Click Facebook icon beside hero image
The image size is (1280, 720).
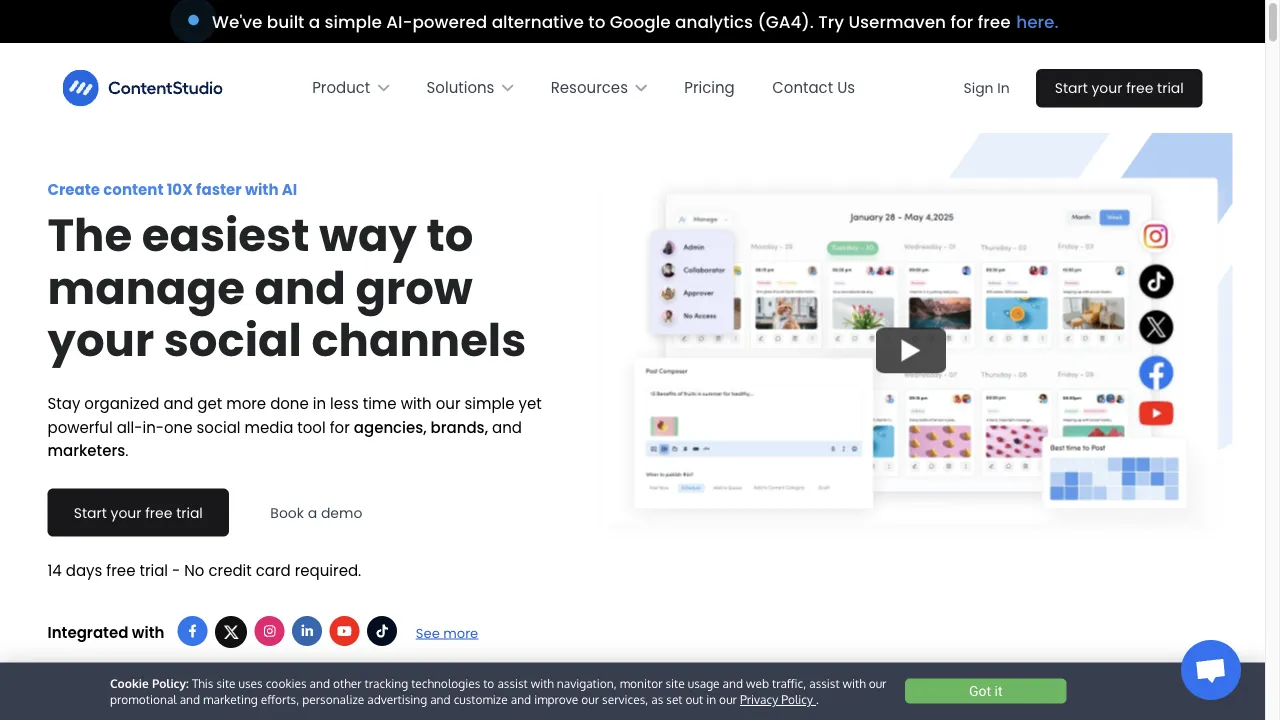1156,373
